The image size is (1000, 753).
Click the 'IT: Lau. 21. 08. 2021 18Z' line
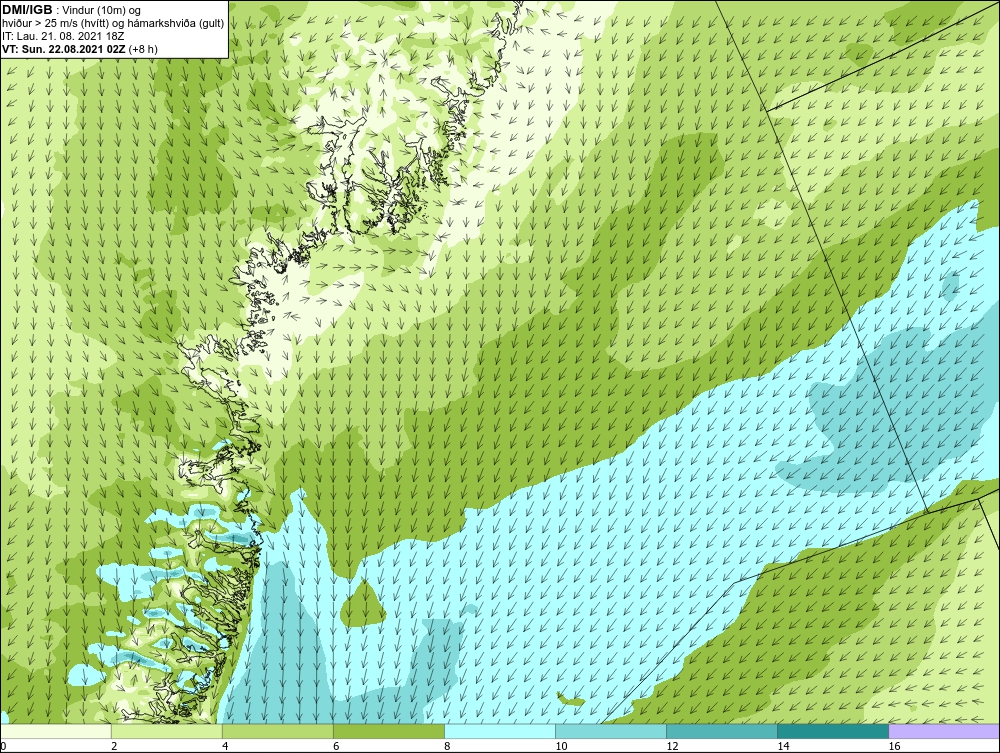pos(63,36)
